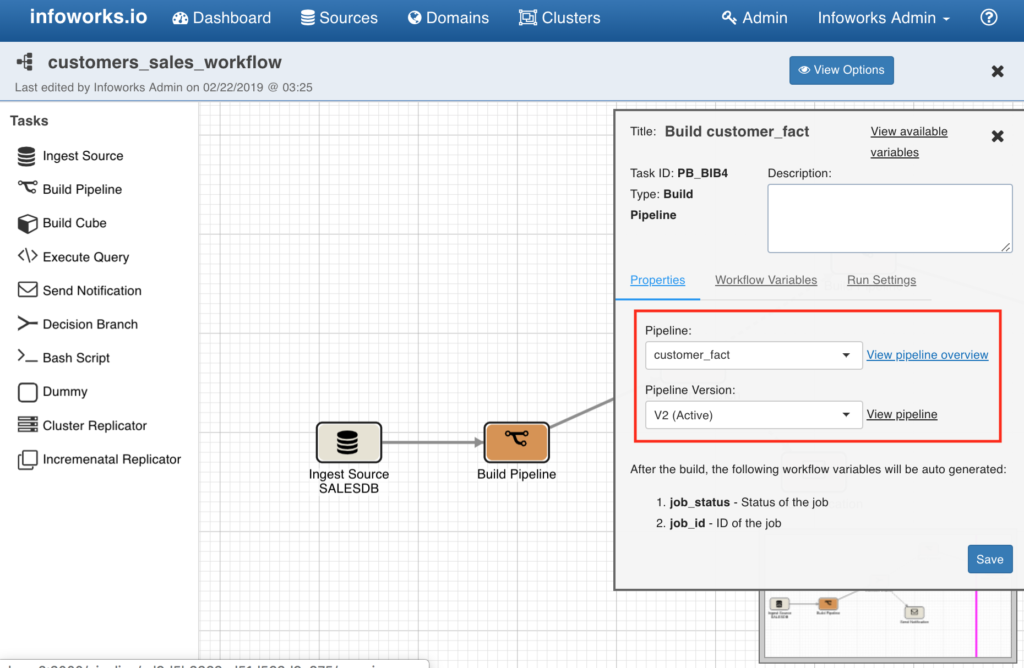
Task: Open the Pipeline Version dropdown
Action: click(753, 414)
